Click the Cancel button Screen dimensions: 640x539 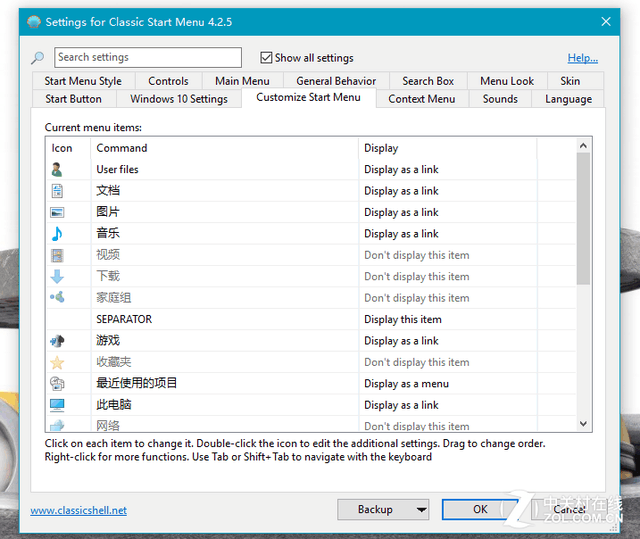[x=569, y=509]
